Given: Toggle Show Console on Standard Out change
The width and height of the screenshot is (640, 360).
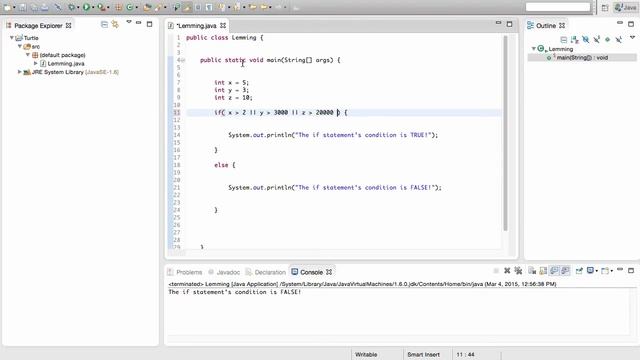Looking at the screenshot, I should 554,271.
